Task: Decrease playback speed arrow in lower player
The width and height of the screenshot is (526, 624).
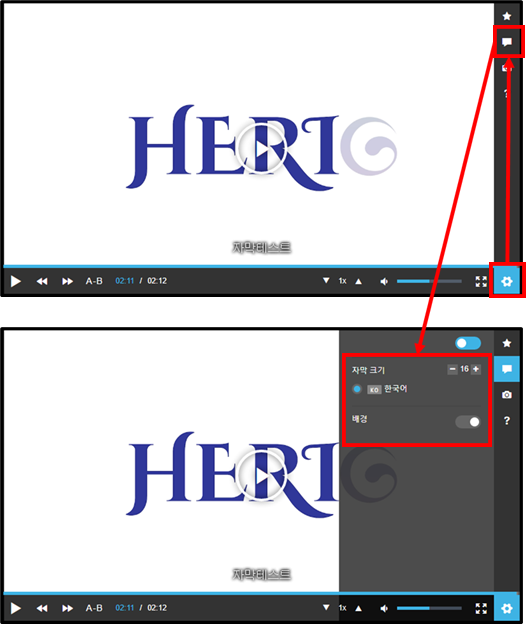Action: pyautogui.click(x=326, y=607)
